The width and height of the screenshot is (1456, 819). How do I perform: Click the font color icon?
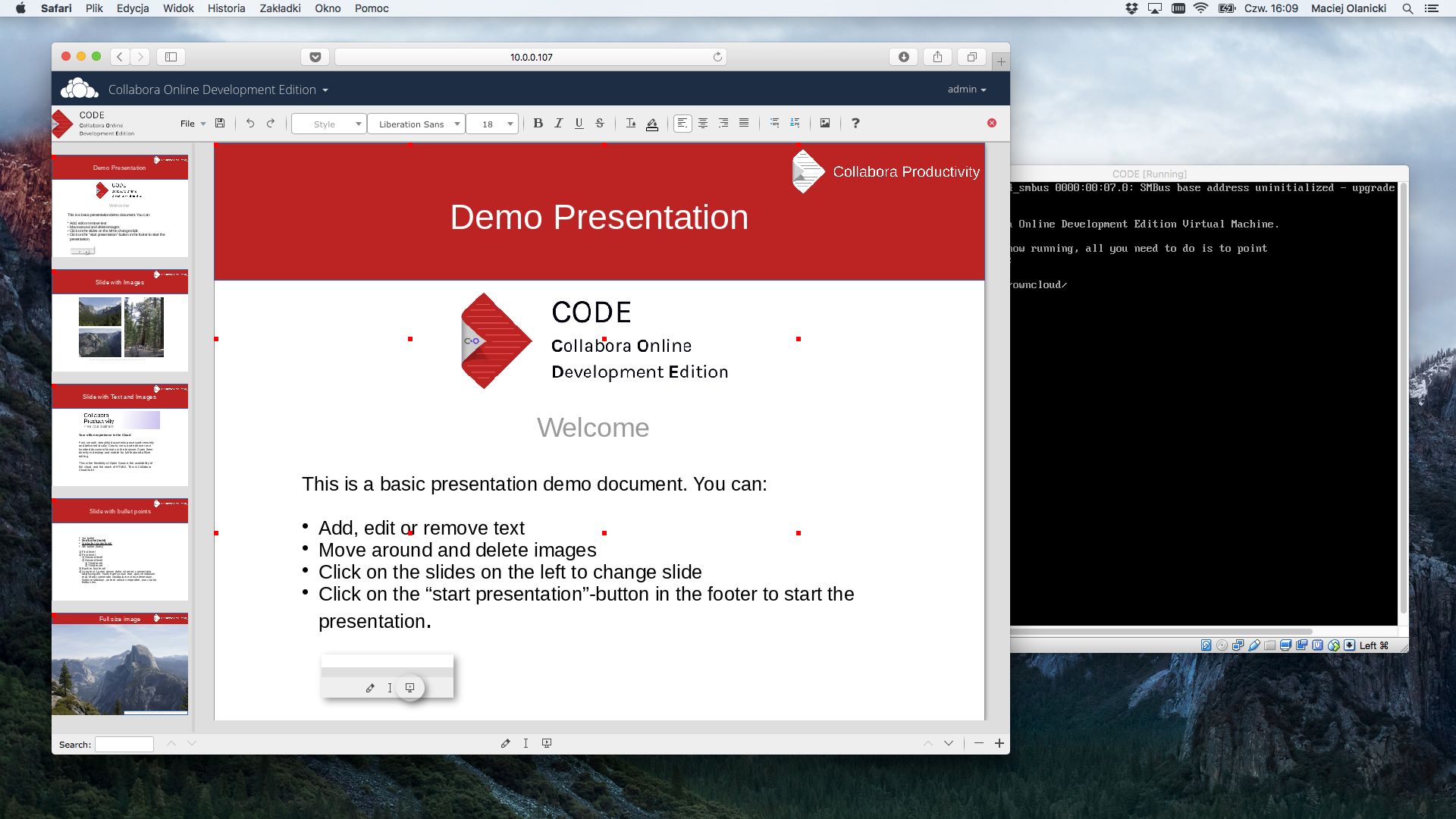(631, 123)
